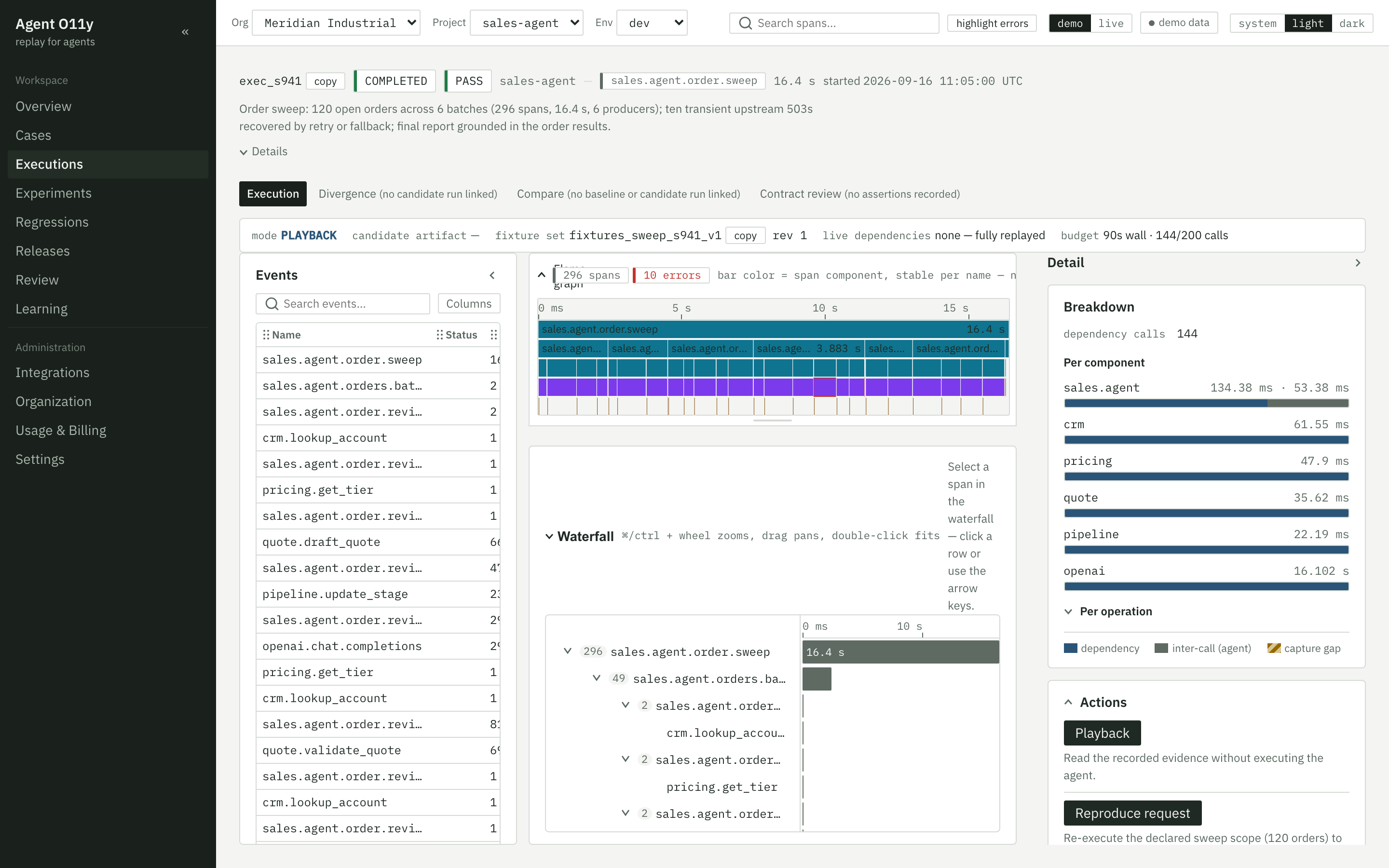The image size is (1389, 868).
Task: Collapse the flame graph caret
Action: click(x=541, y=275)
